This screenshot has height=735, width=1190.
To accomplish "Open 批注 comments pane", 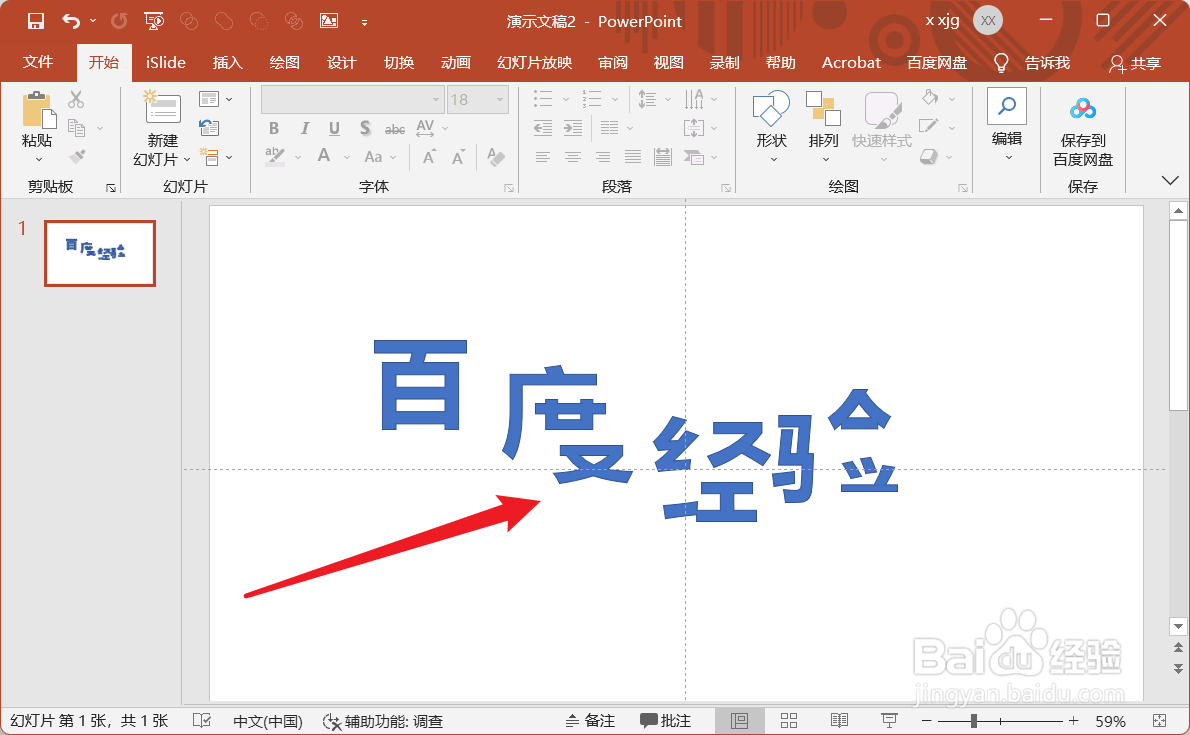I will [666, 721].
